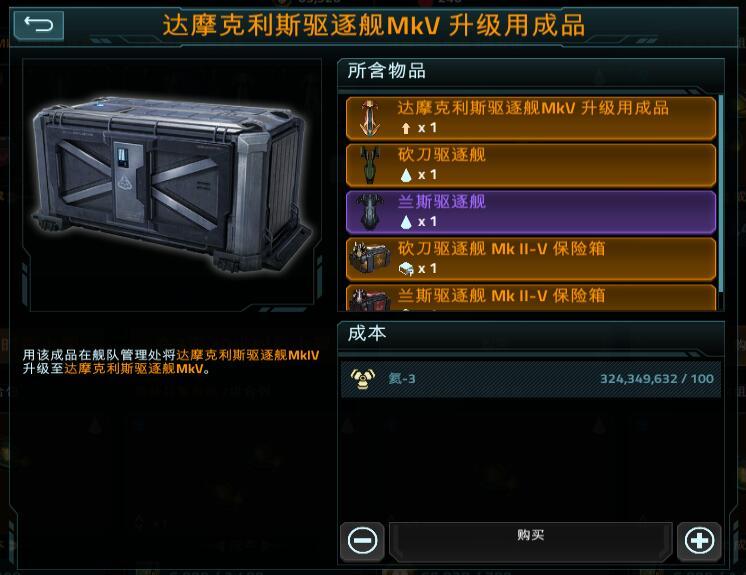The width and height of the screenshot is (746, 575).
Task: Open the 砍刀驱逐舰 Mk II-V 保险箱 entry
Action: pos(531,259)
